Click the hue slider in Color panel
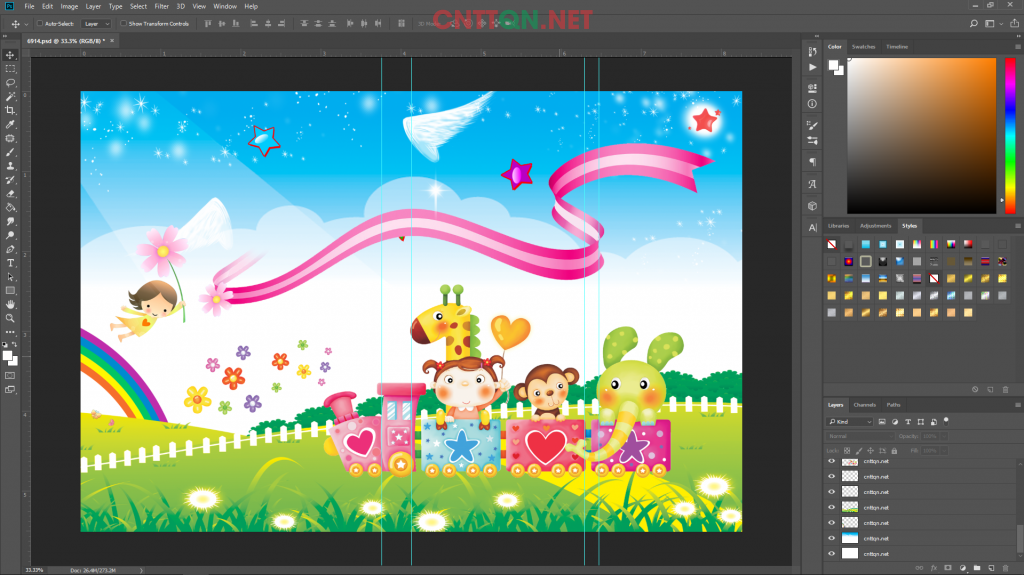The width and height of the screenshot is (1024, 575). click(x=1010, y=136)
